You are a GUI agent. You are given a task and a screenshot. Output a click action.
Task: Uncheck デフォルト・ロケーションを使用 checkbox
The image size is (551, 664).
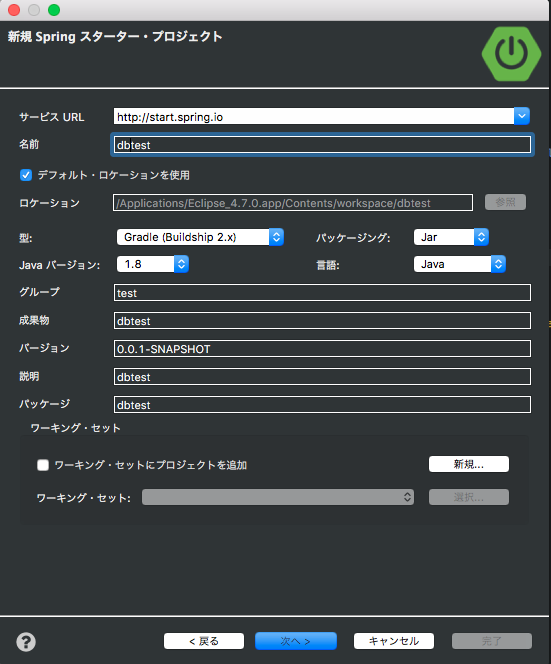coord(26,175)
